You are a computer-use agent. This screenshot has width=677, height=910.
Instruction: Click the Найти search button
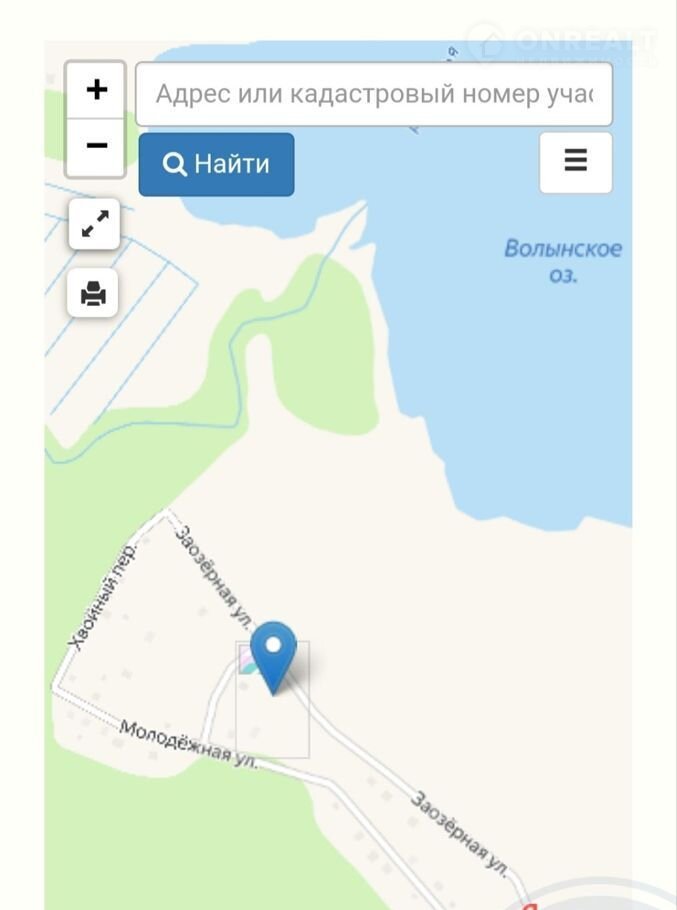pos(216,164)
